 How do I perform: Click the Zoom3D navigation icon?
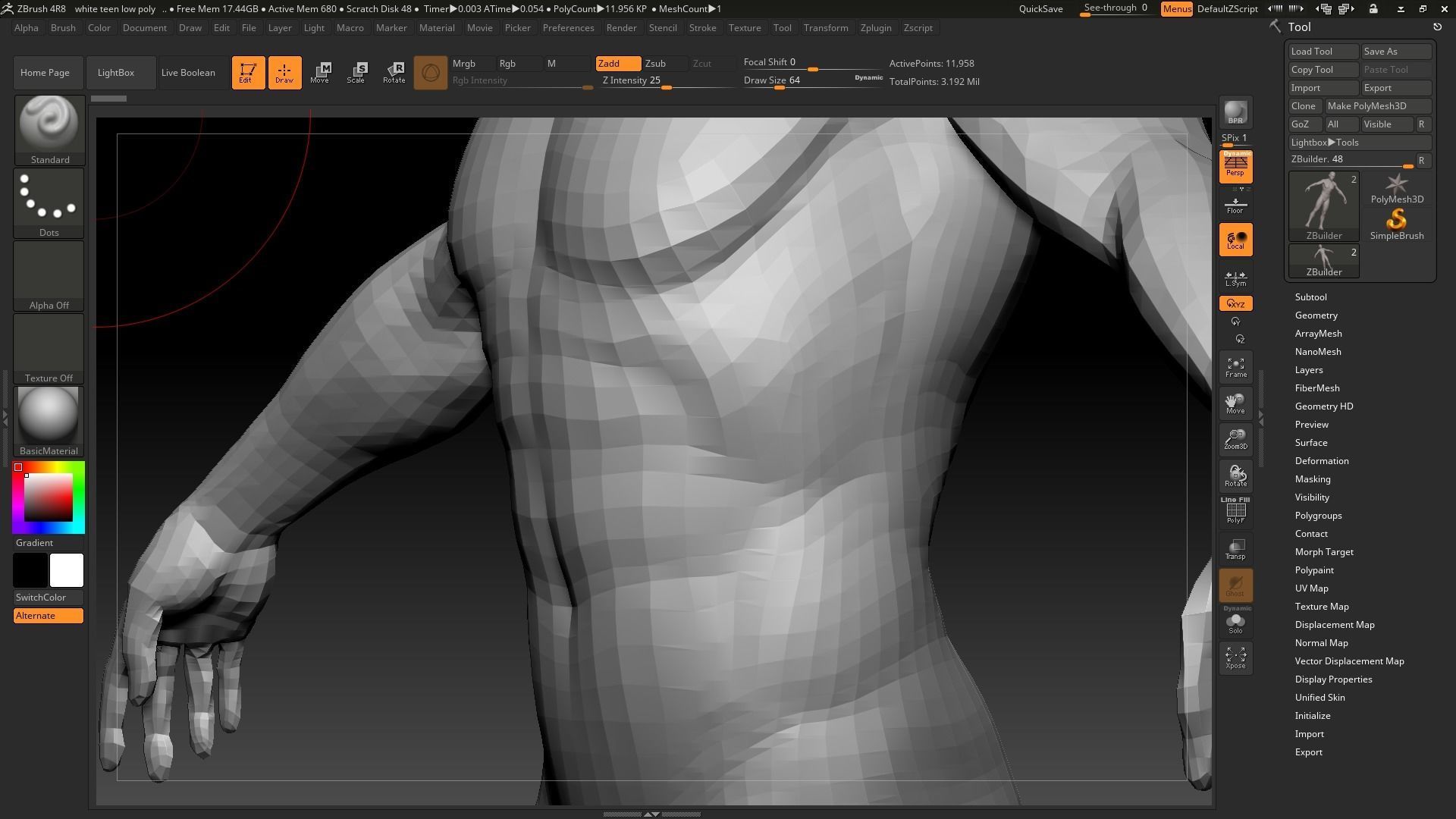point(1235,439)
